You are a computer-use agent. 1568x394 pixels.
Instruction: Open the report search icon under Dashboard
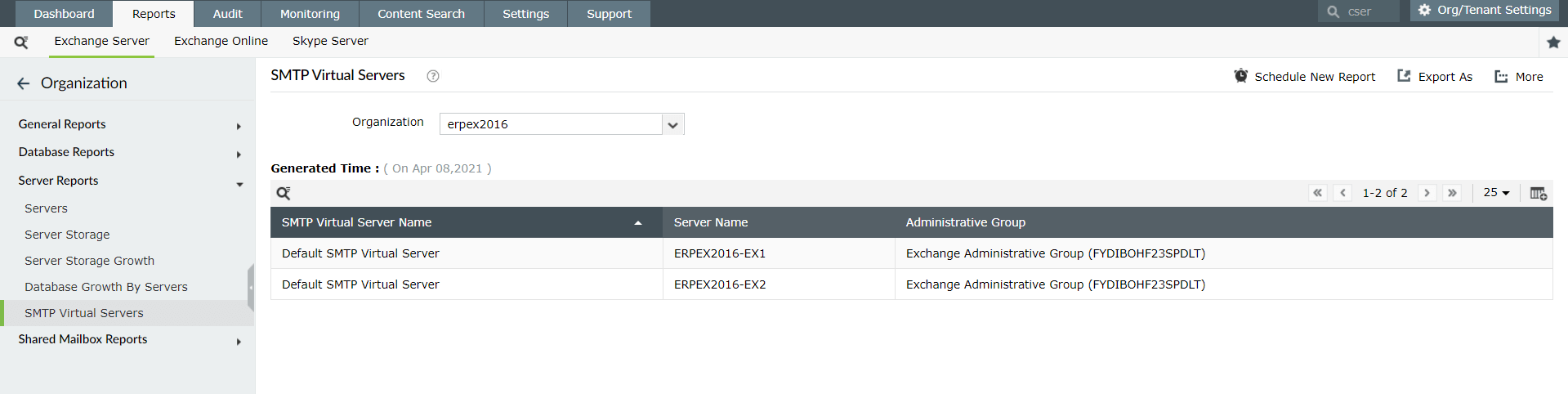coord(21,42)
